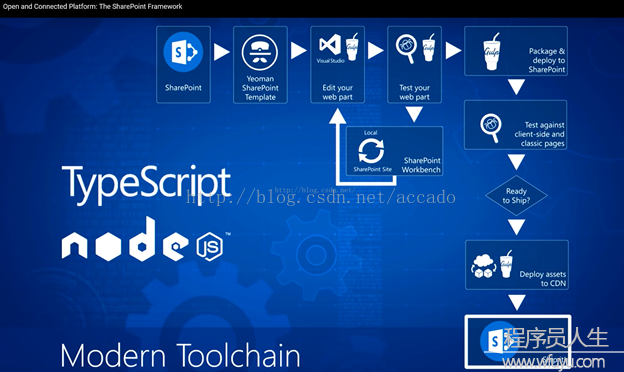Click the 'SharePoint Workbench' text

click(421, 165)
